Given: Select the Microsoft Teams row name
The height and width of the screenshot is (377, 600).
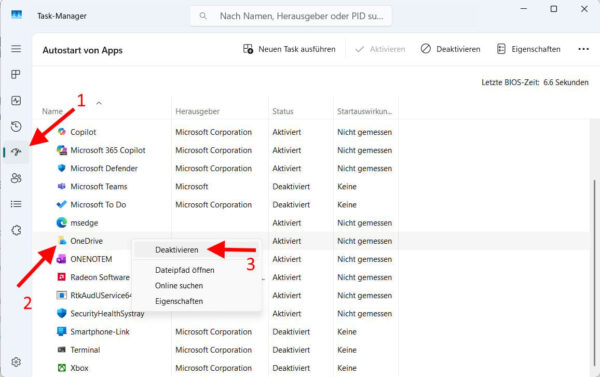Looking at the screenshot, I should tap(99, 186).
